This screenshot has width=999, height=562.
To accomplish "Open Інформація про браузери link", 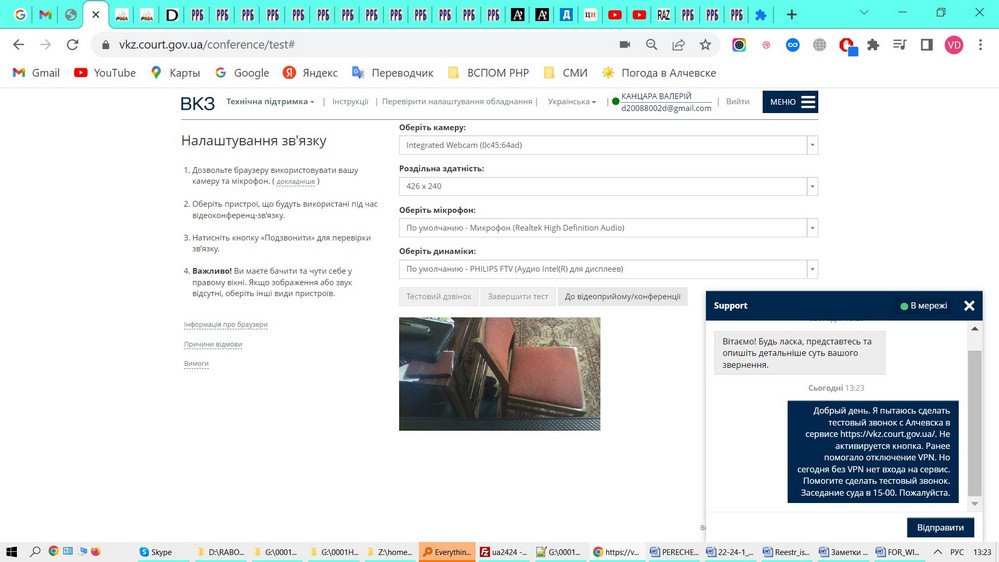I will pos(226,324).
